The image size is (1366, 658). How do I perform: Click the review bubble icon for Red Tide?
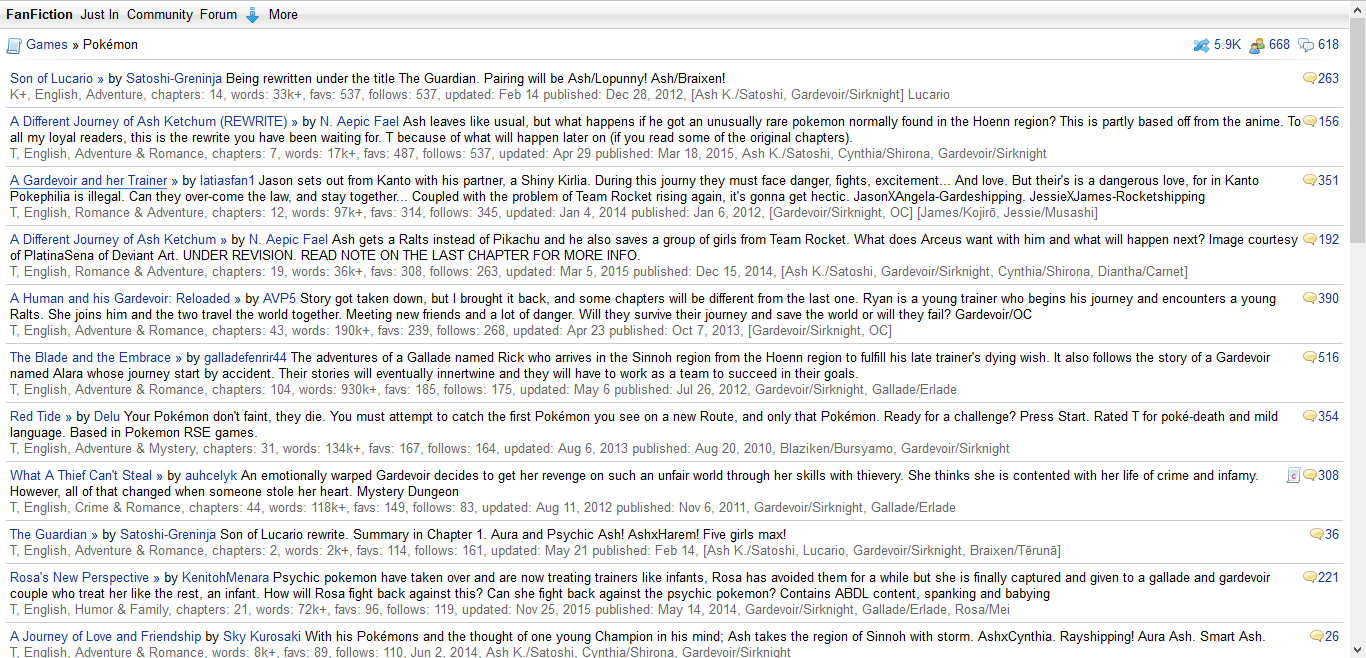pos(1310,416)
